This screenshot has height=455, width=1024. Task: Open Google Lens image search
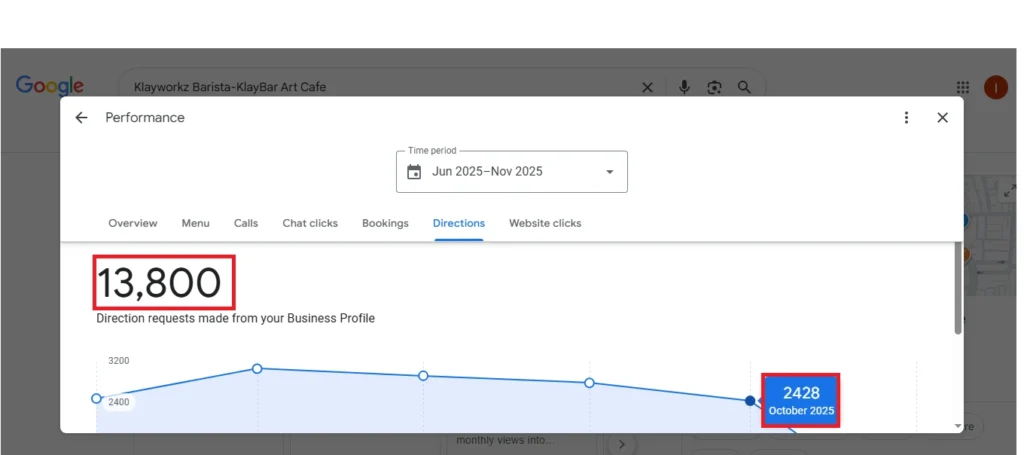tap(714, 87)
